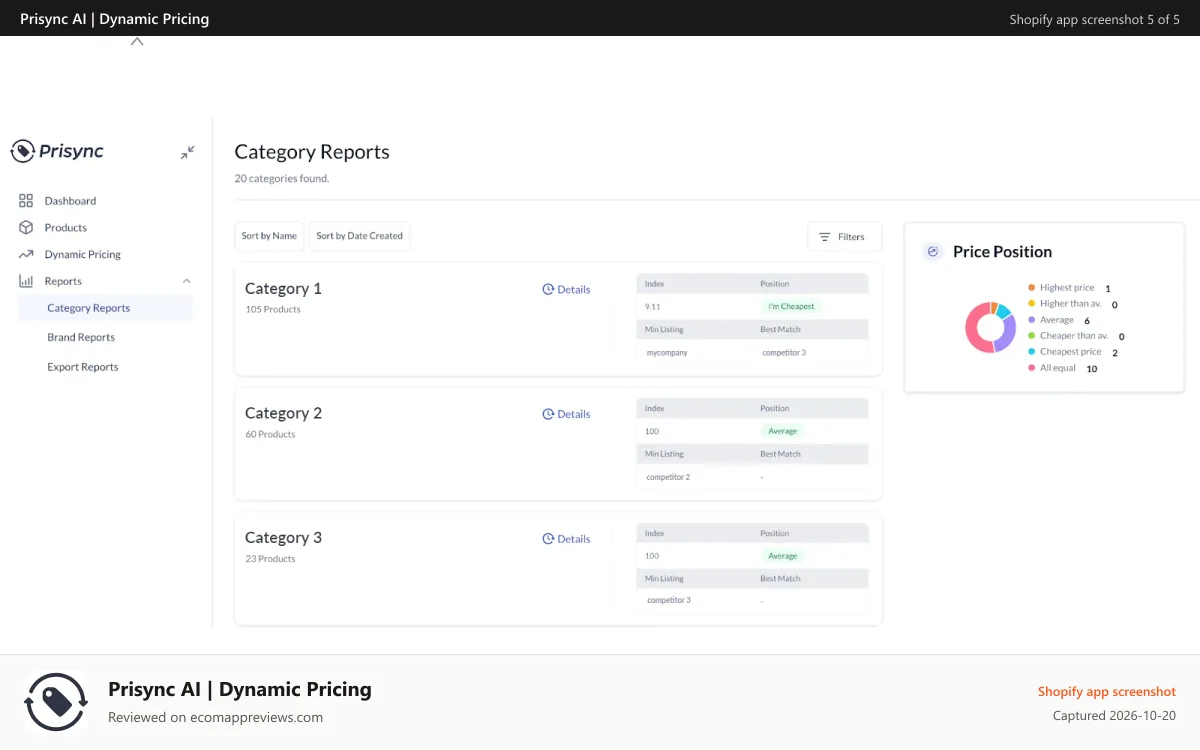1200x750 pixels.
Task: Open Details link for Category 3
Action: (x=567, y=539)
